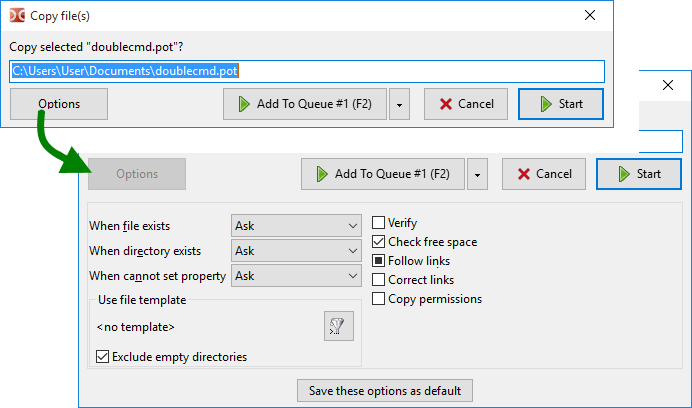
Task: Click Save these options as default
Action: (x=384, y=390)
